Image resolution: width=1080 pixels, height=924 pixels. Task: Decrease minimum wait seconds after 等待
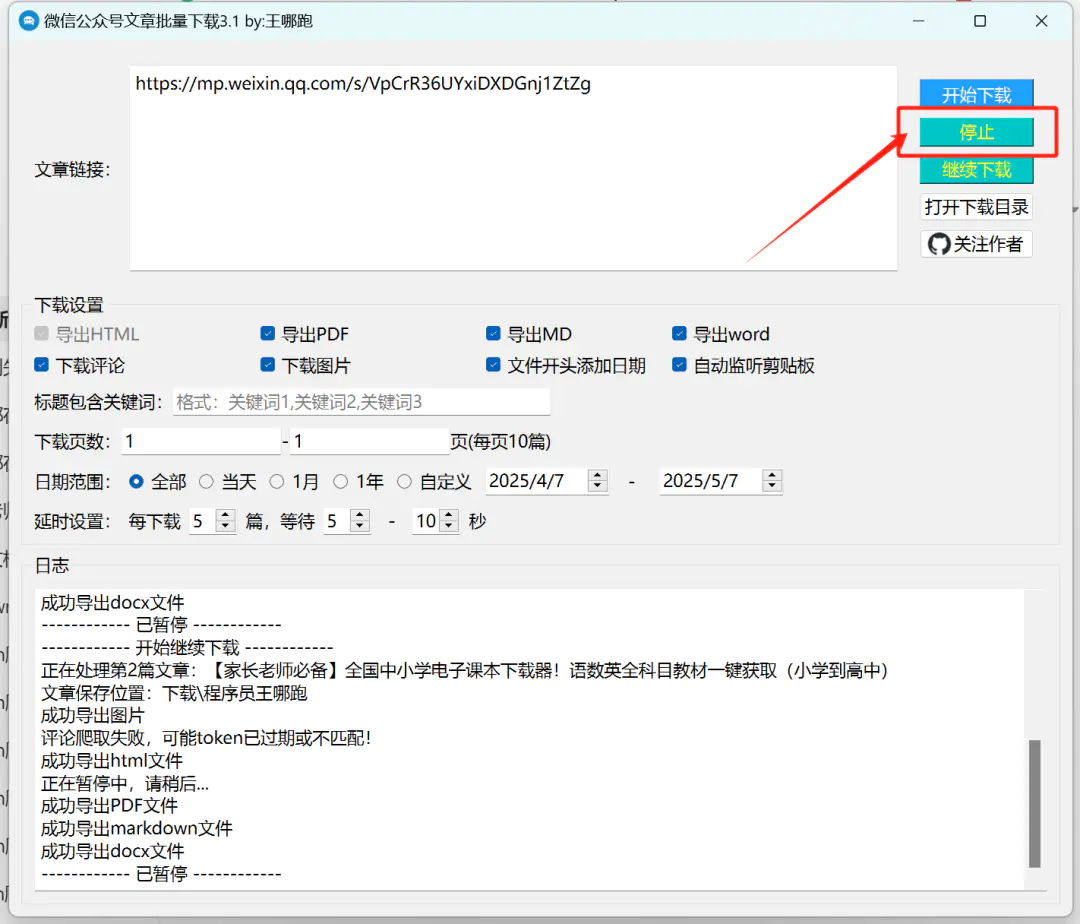(360, 527)
